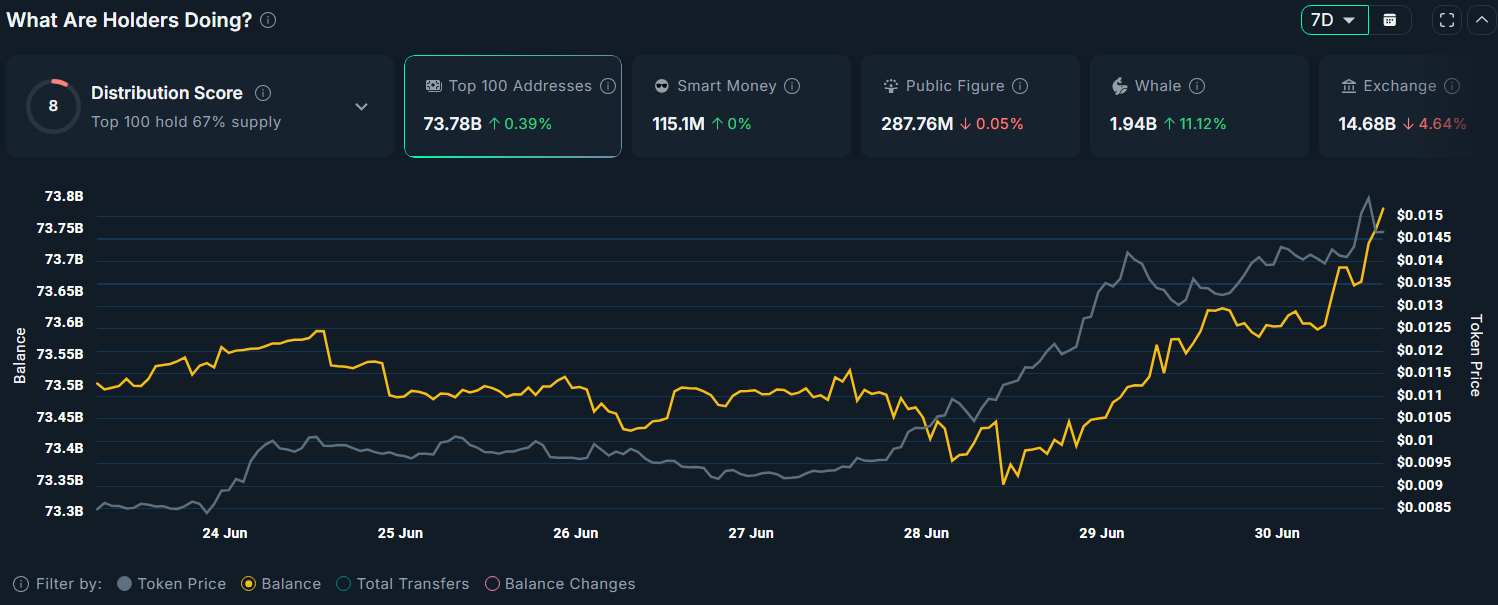Click the fullscreen expand icon
Screen dimensions: 1498x605
pos(1447,19)
